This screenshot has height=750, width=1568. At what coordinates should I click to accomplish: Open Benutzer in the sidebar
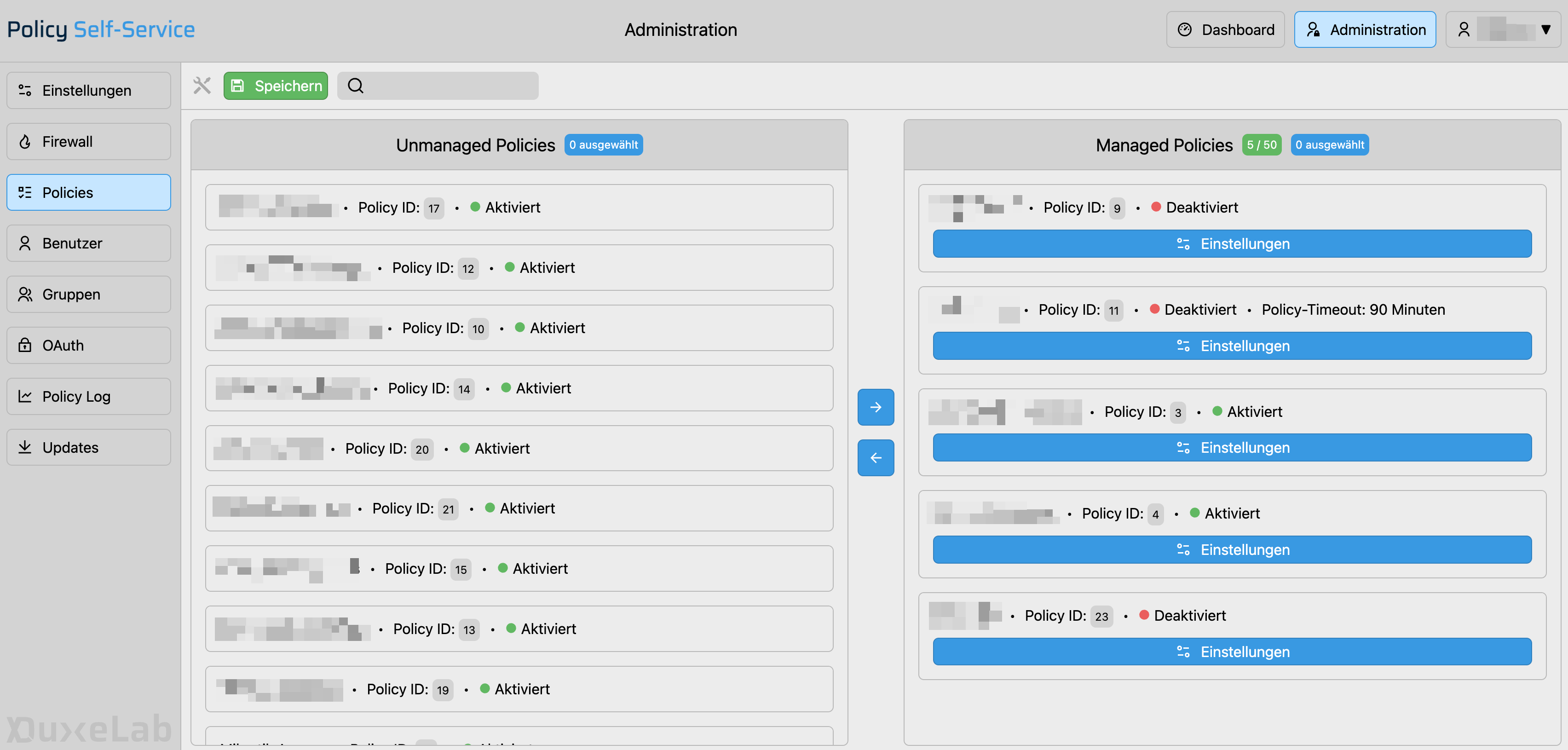pos(89,243)
